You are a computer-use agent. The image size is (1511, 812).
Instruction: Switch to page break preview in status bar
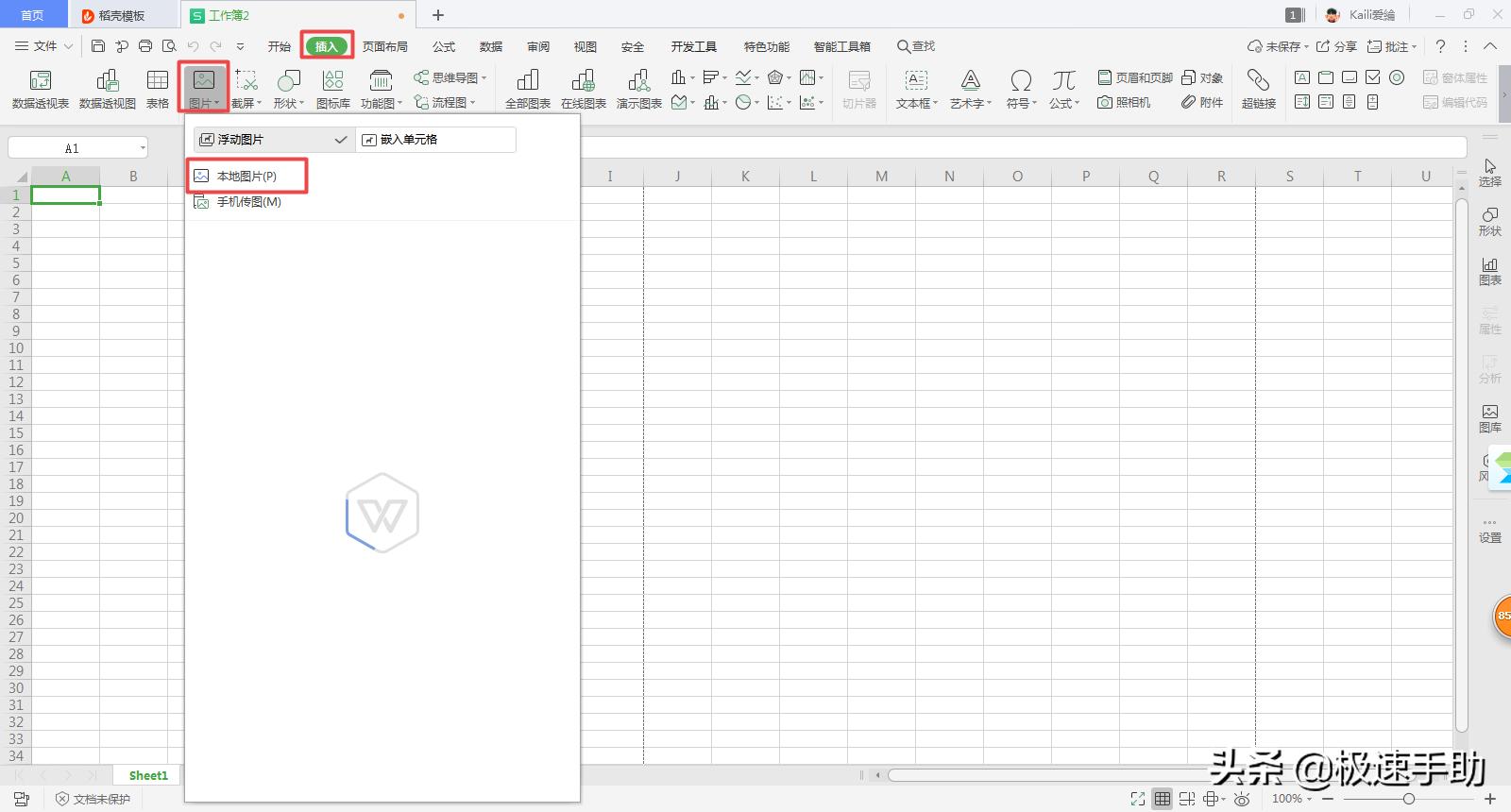[x=1187, y=799]
